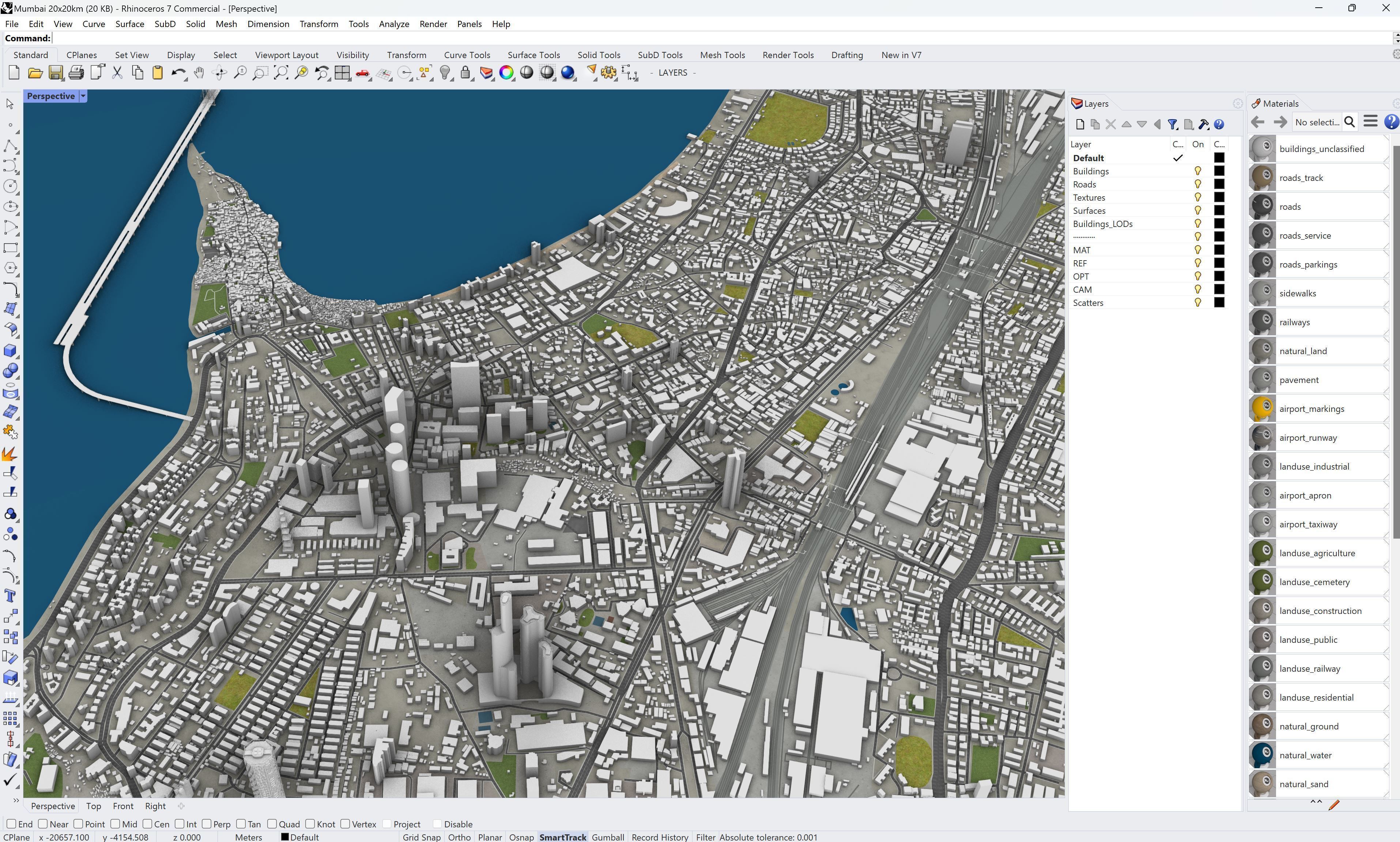
Task: Click the padlock Lock Objects icon
Action: tap(465, 73)
